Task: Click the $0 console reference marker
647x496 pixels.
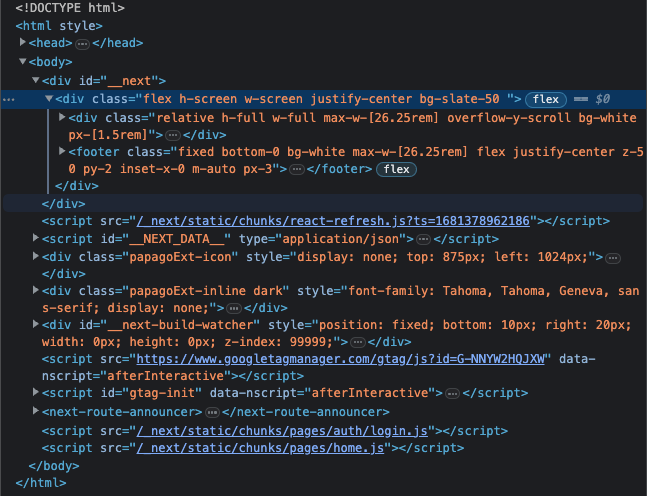Action: 602,99
